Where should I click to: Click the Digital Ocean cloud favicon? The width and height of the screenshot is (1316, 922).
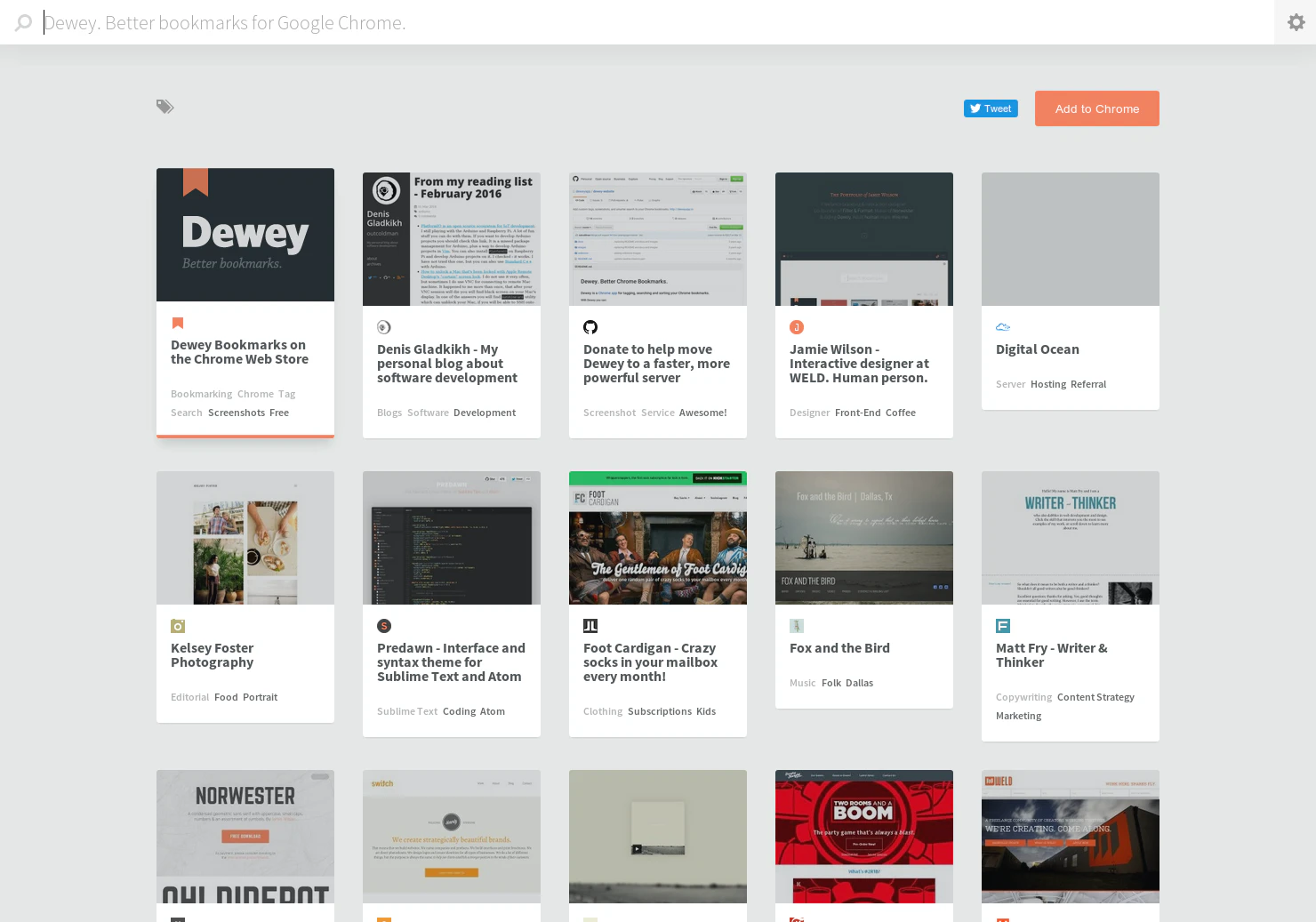click(1003, 327)
